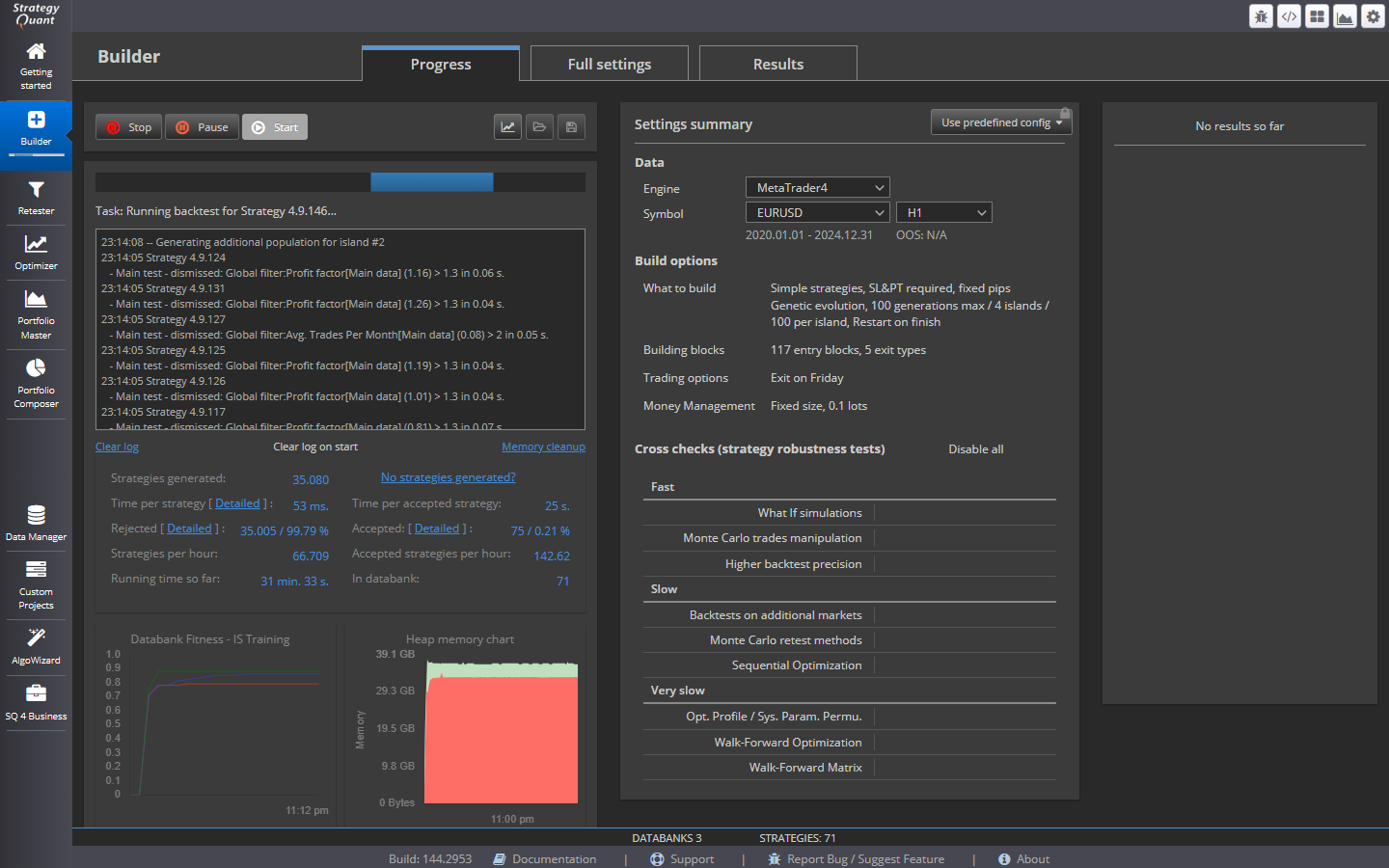This screenshot has height=868, width=1389.
Task: Click the save floppy disk toolbar icon
Action: tap(571, 127)
